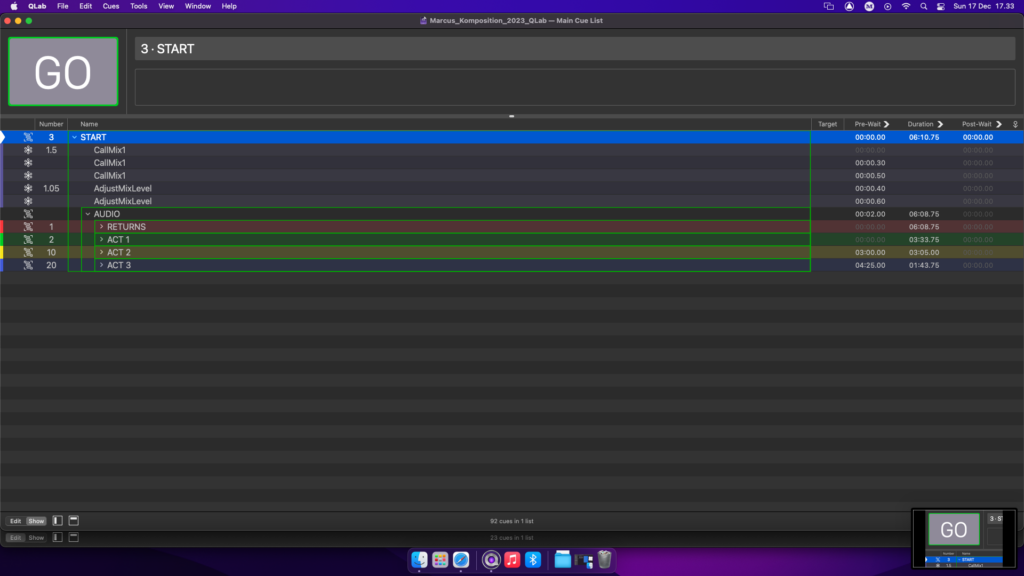
Task: Click ACT 3 duration 01:43.75
Action: click(924, 265)
